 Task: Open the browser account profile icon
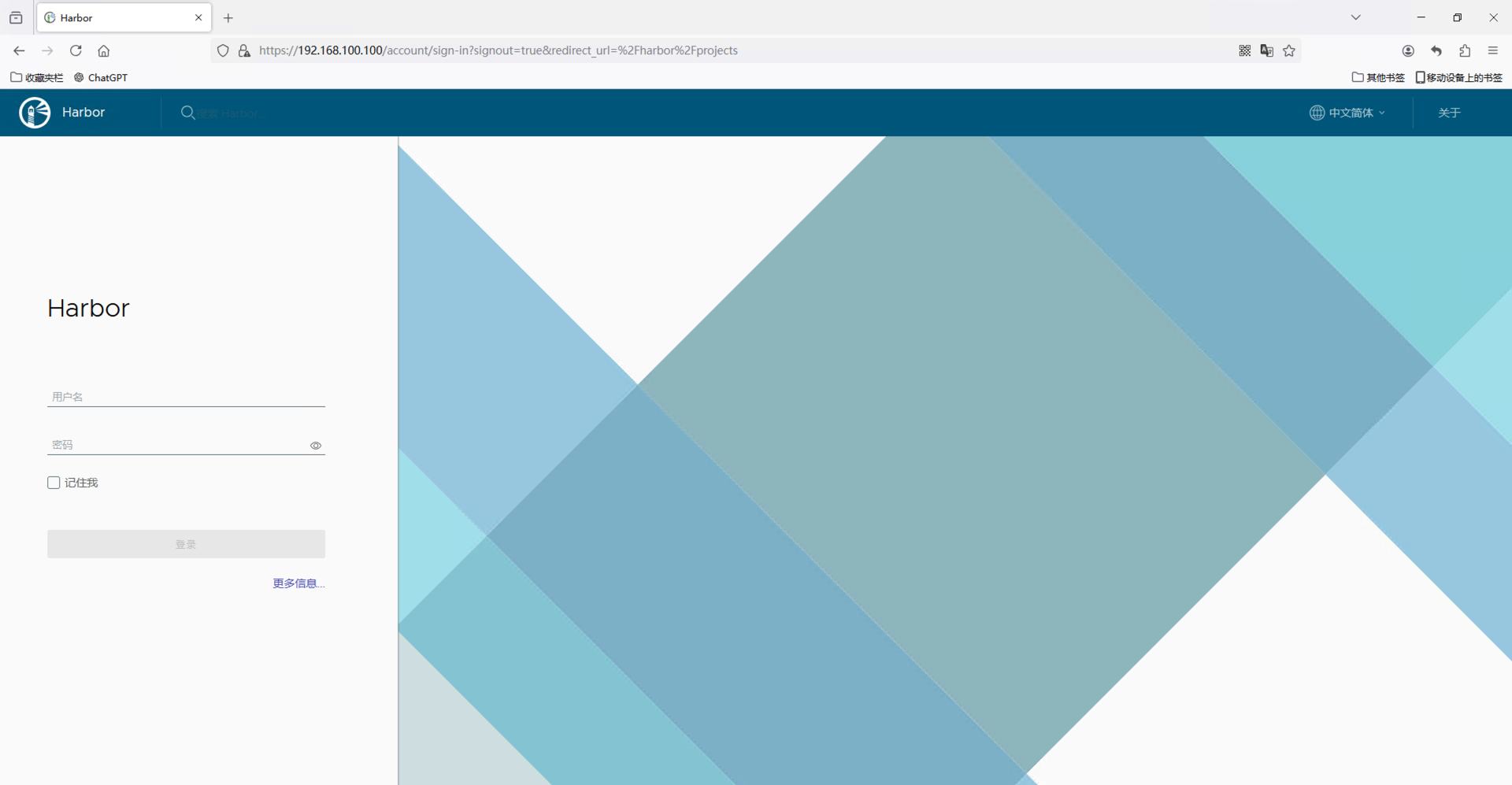[x=1408, y=50]
